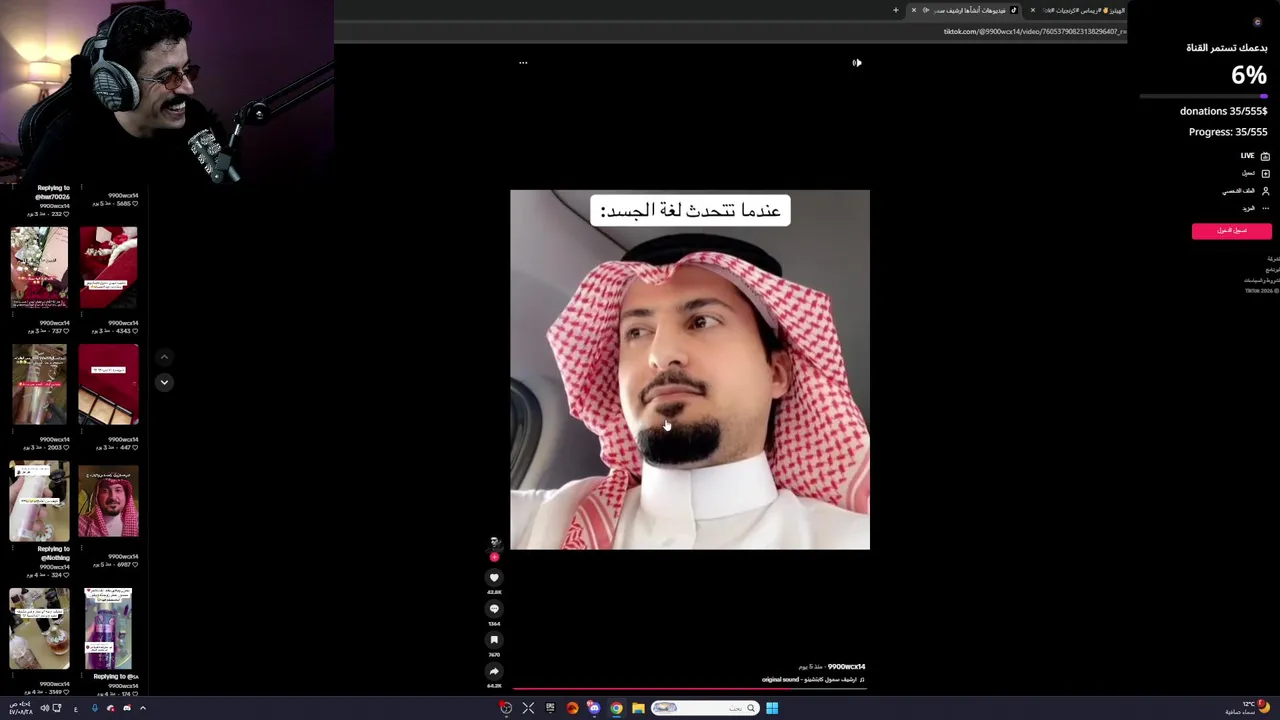Viewport: 1280px width, 720px height.
Task: Click the tiktok.com address bar URL
Action: (1035, 31)
